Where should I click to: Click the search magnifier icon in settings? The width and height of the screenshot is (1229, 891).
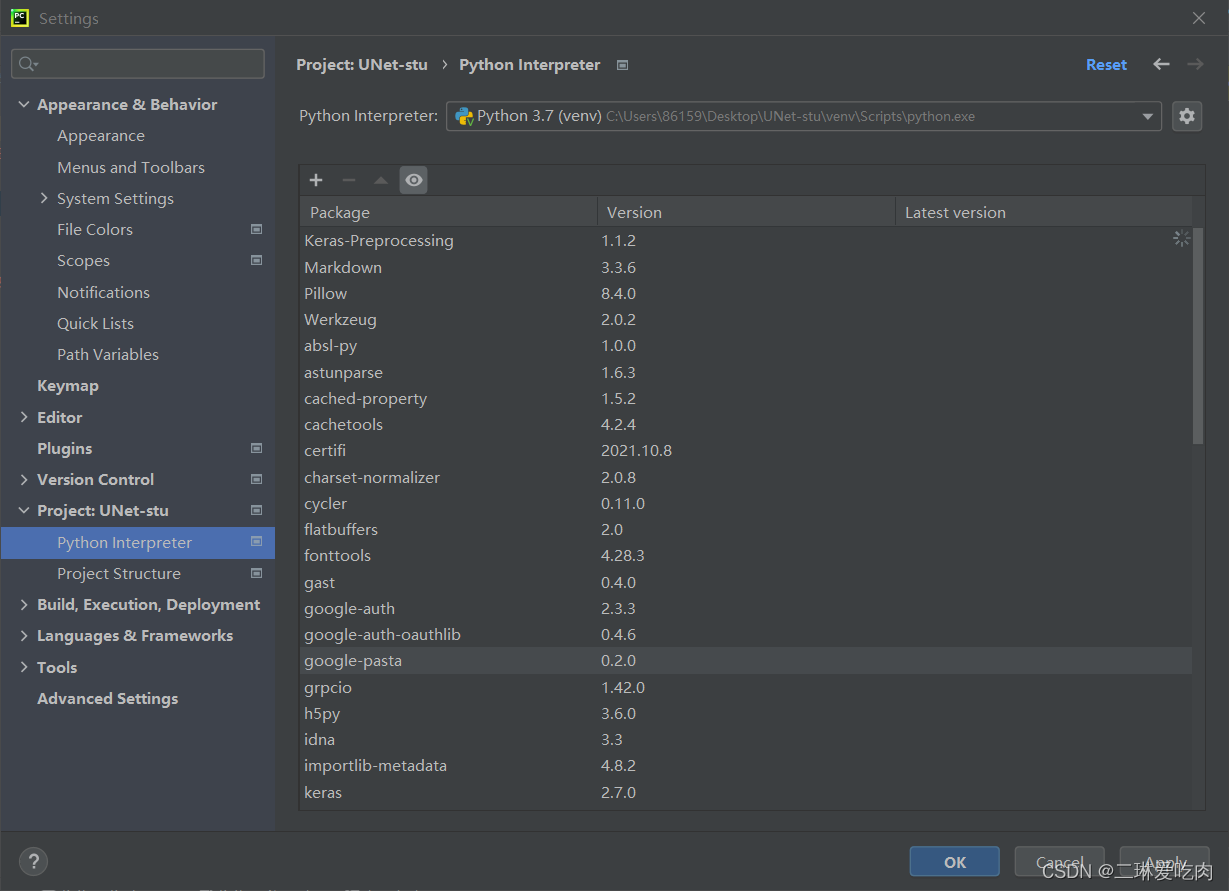(x=27, y=64)
